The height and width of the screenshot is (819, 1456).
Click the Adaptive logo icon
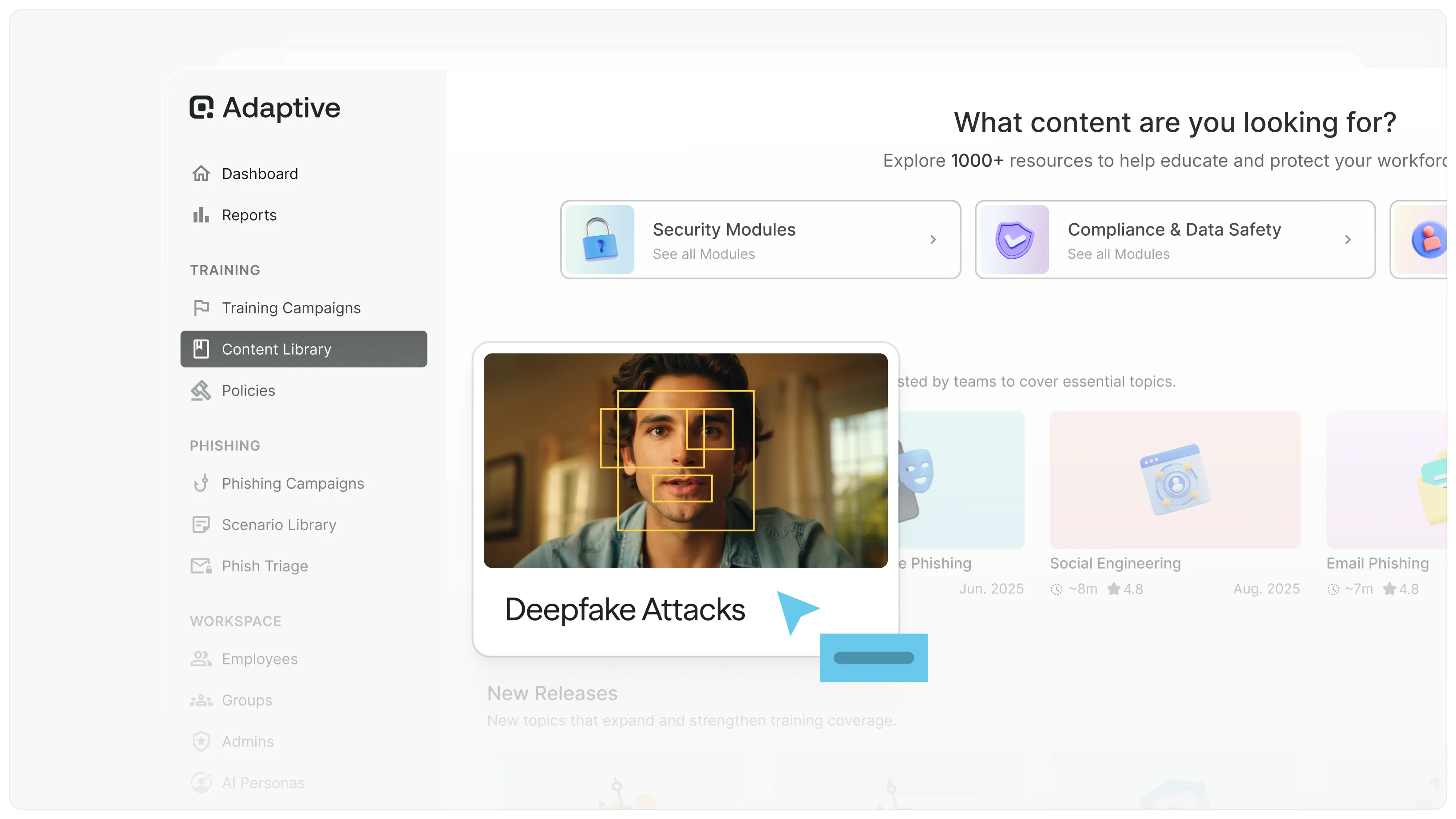click(x=201, y=107)
